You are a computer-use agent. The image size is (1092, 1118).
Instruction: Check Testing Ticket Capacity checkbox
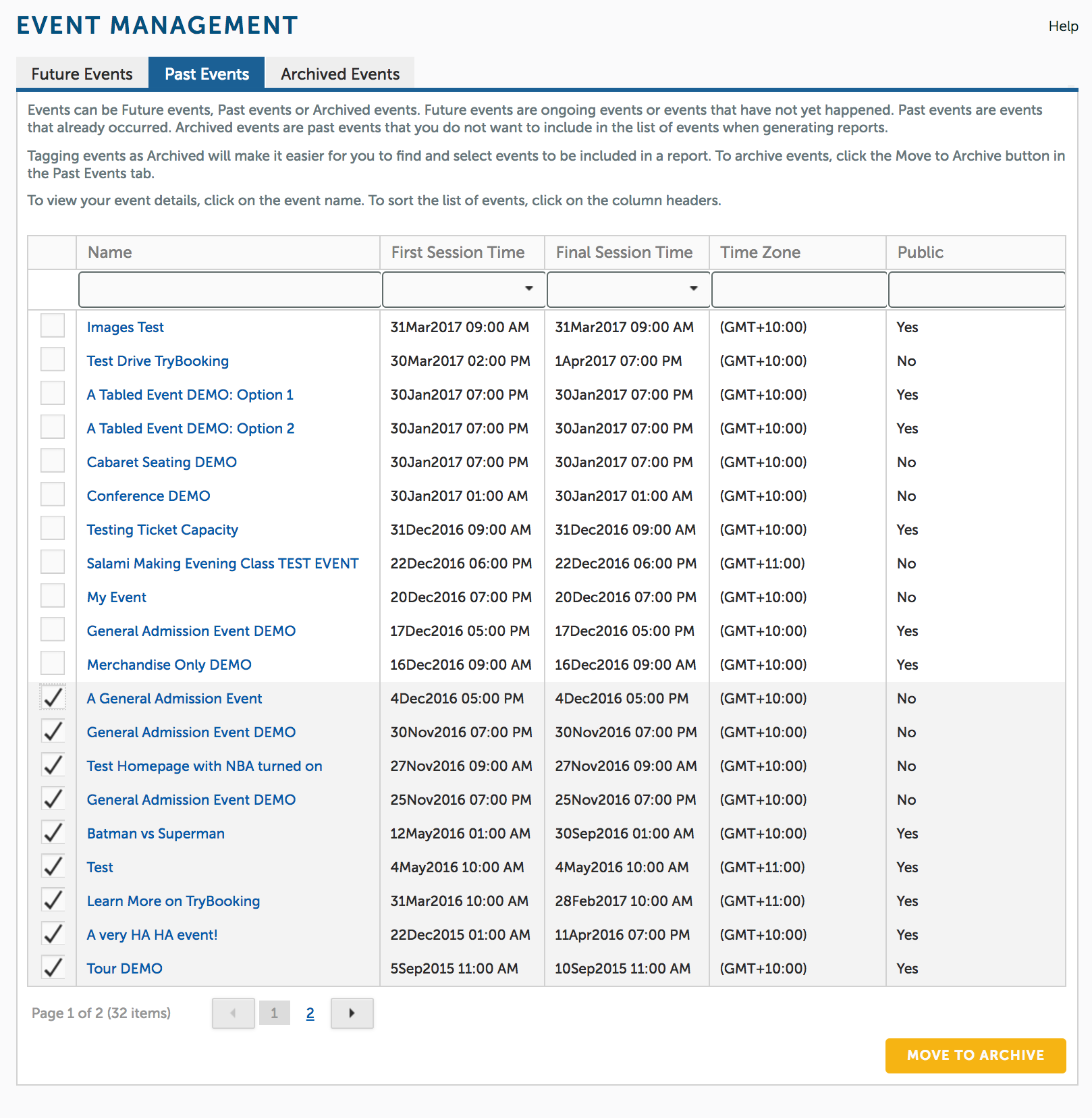[53, 528]
